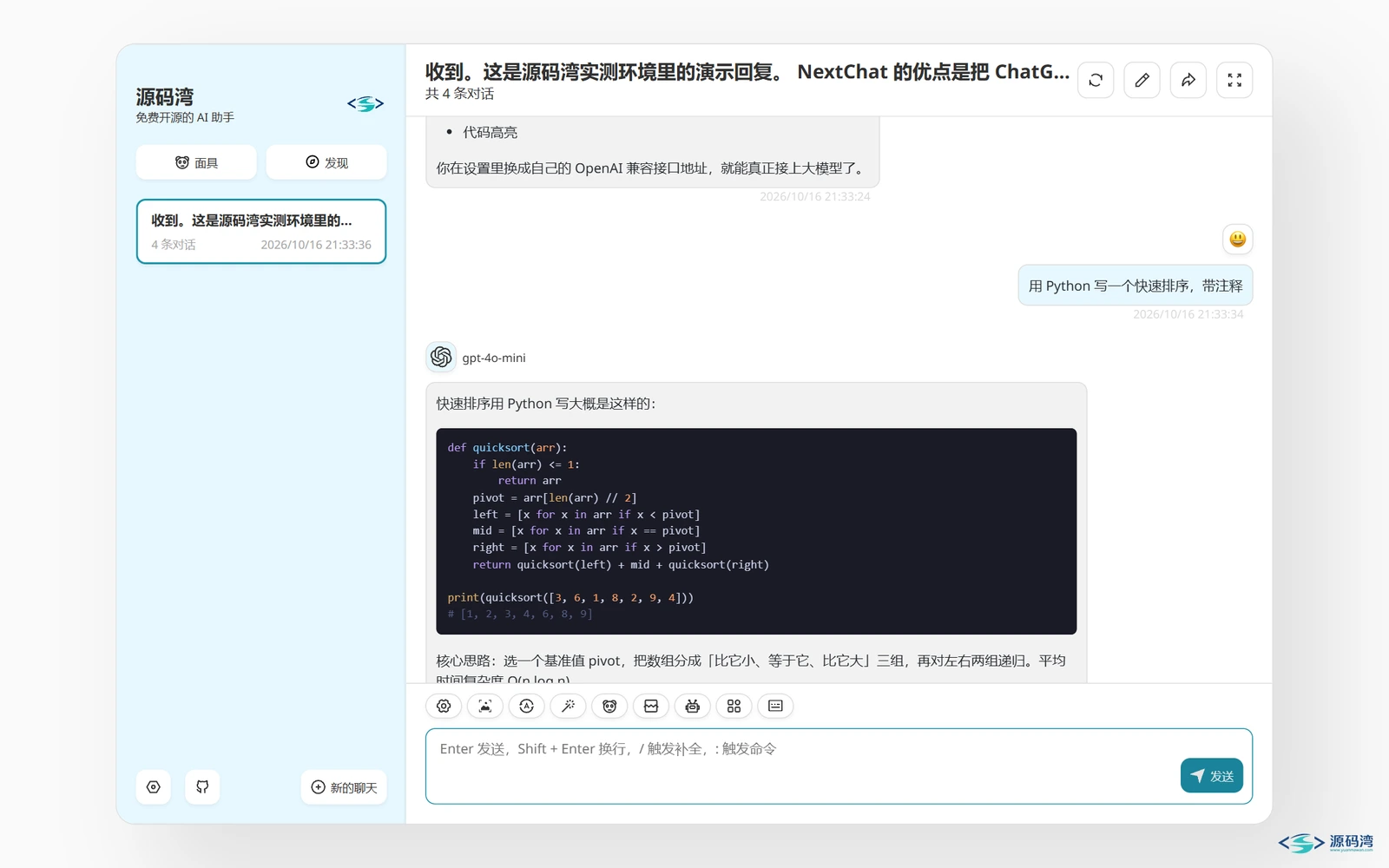Viewport: 1389px width, 868px height.
Task: Send the message with the 发送 button
Action: [x=1212, y=776]
